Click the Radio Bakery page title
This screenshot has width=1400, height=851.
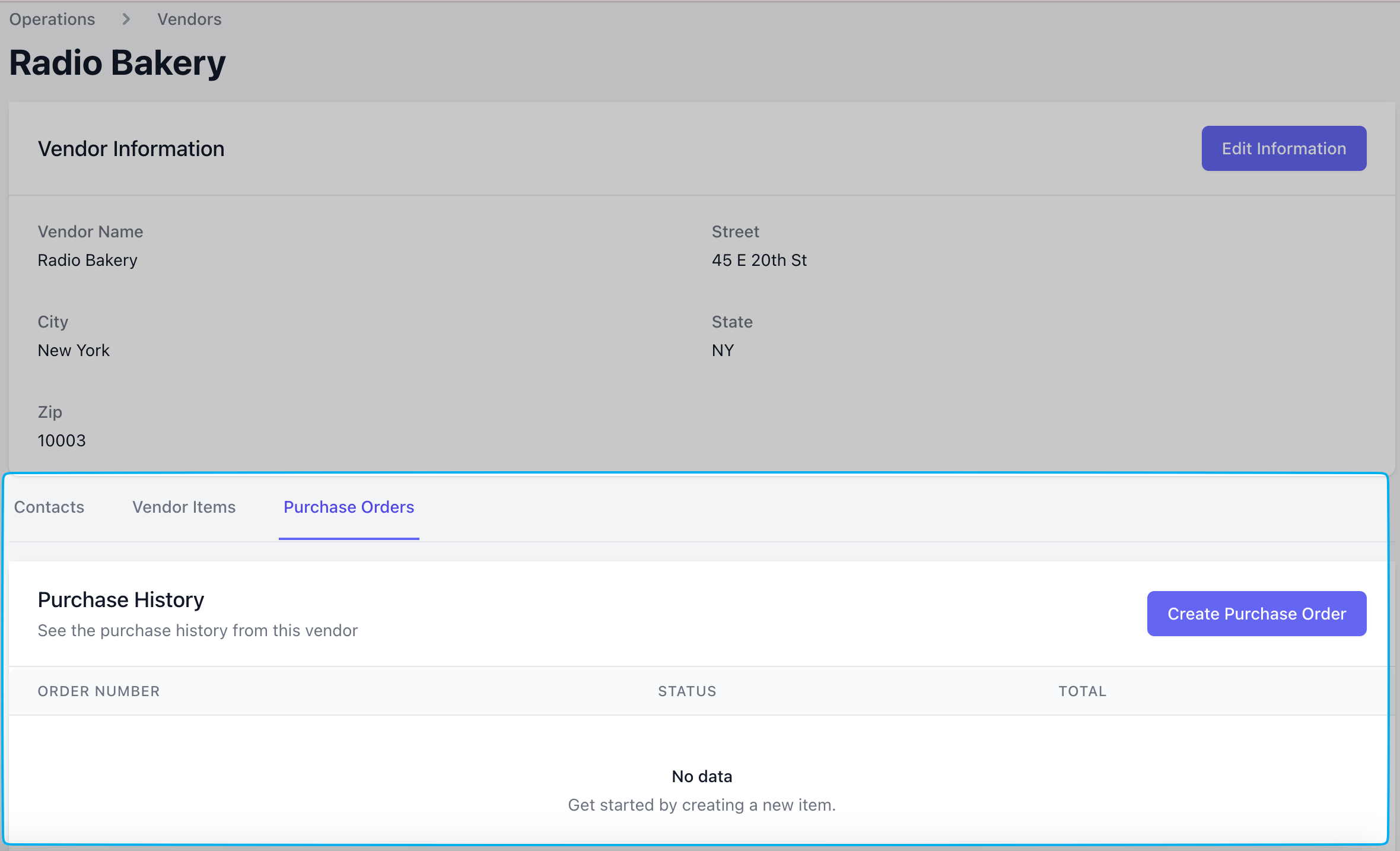[x=117, y=63]
